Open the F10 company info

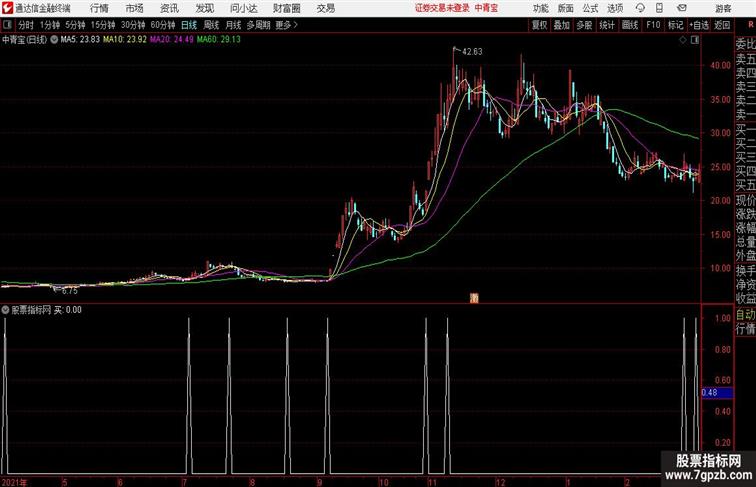pos(653,25)
